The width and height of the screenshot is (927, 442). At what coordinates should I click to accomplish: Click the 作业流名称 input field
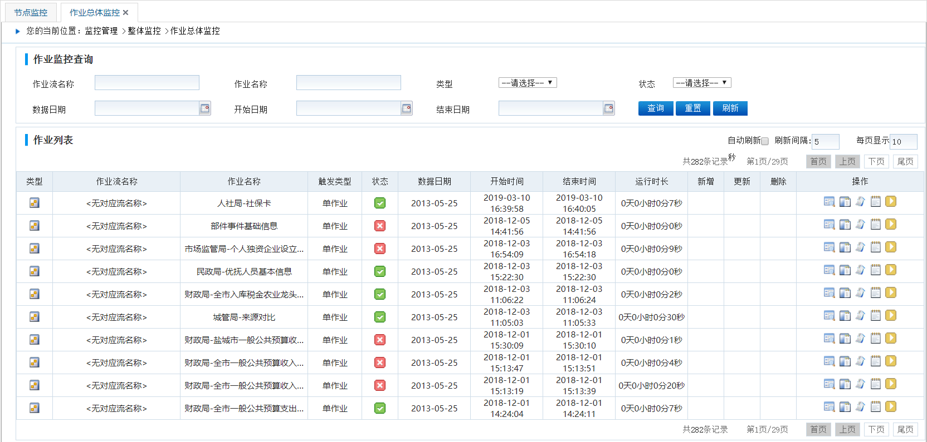point(147,83)
